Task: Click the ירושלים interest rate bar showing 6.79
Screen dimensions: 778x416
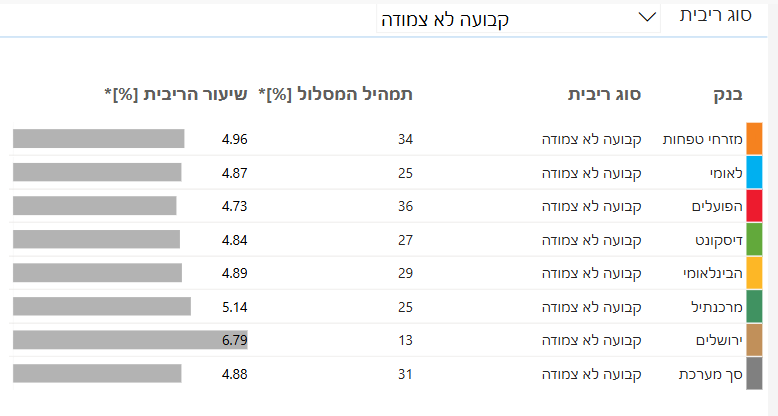Action: [x=130, y=341]
